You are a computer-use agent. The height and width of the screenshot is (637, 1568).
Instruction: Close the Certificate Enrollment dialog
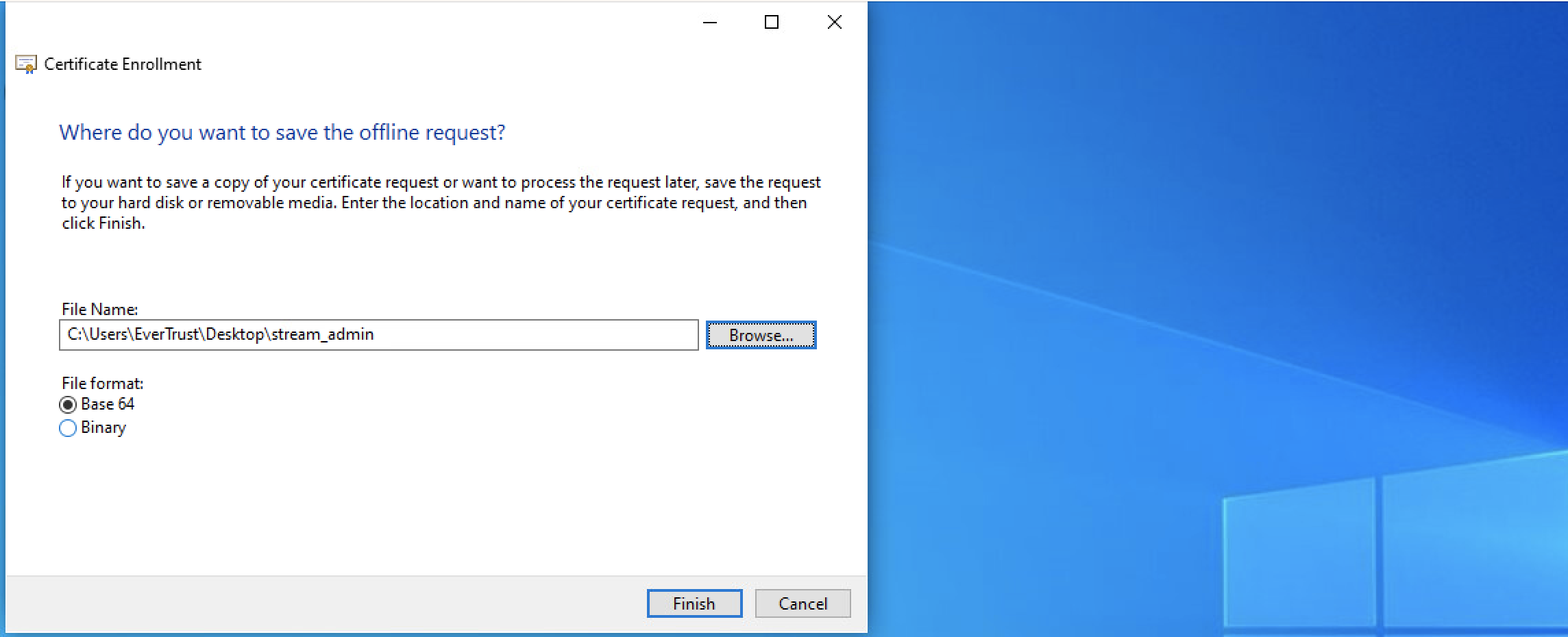[x=834, y=23]
